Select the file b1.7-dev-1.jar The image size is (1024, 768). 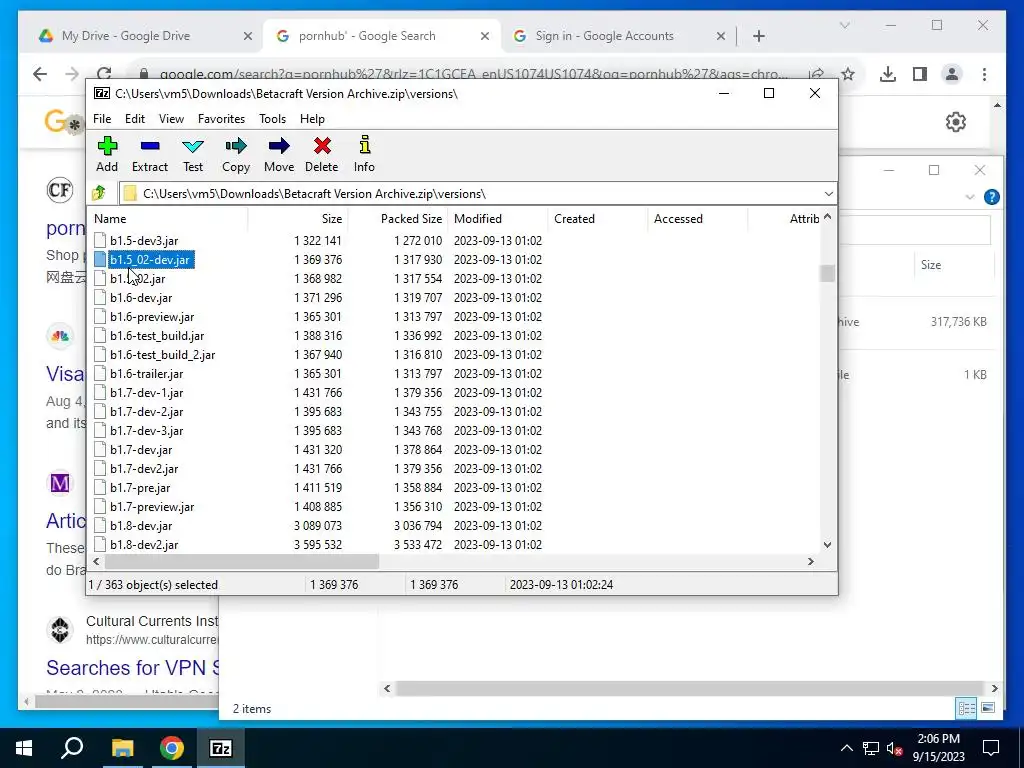pyautogui.click(x=146, y=392)
